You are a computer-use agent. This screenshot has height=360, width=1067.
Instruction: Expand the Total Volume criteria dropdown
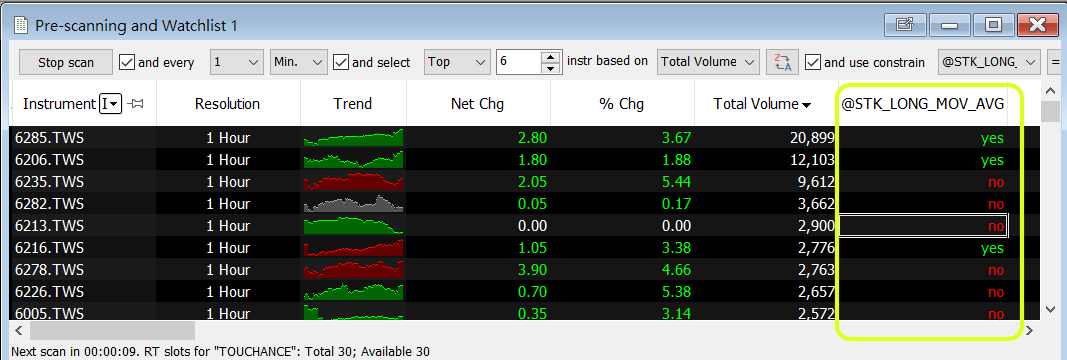click(x=708, y=62)
